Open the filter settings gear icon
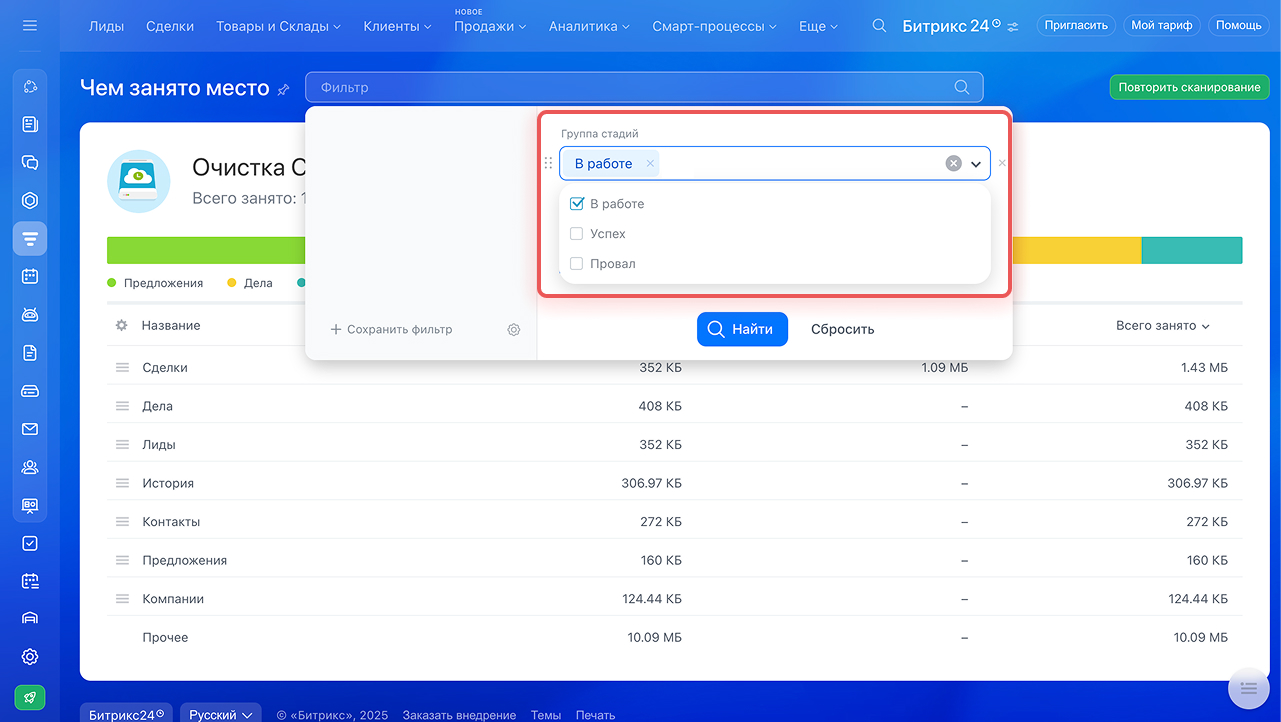 coord(514,329)
